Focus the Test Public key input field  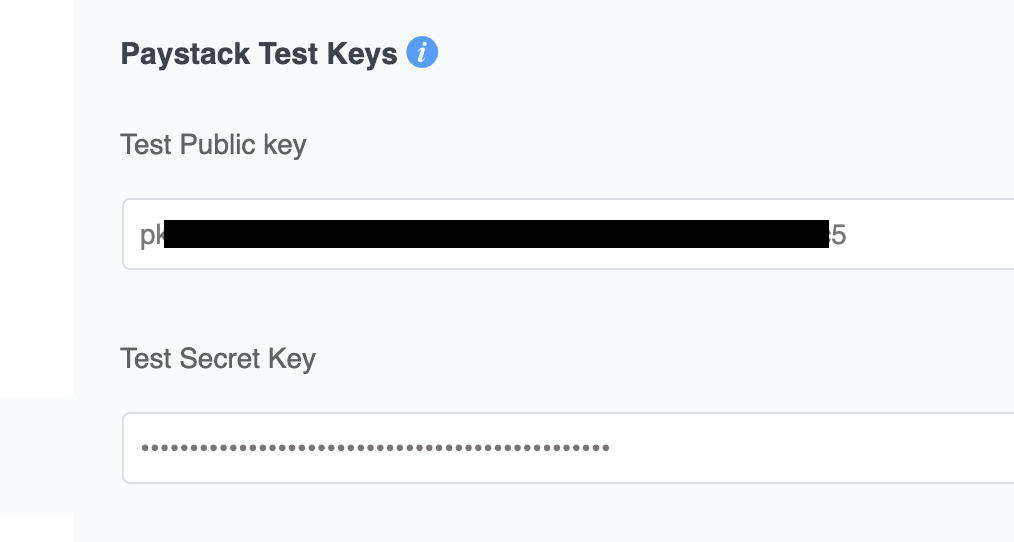[x=568, y=234]
